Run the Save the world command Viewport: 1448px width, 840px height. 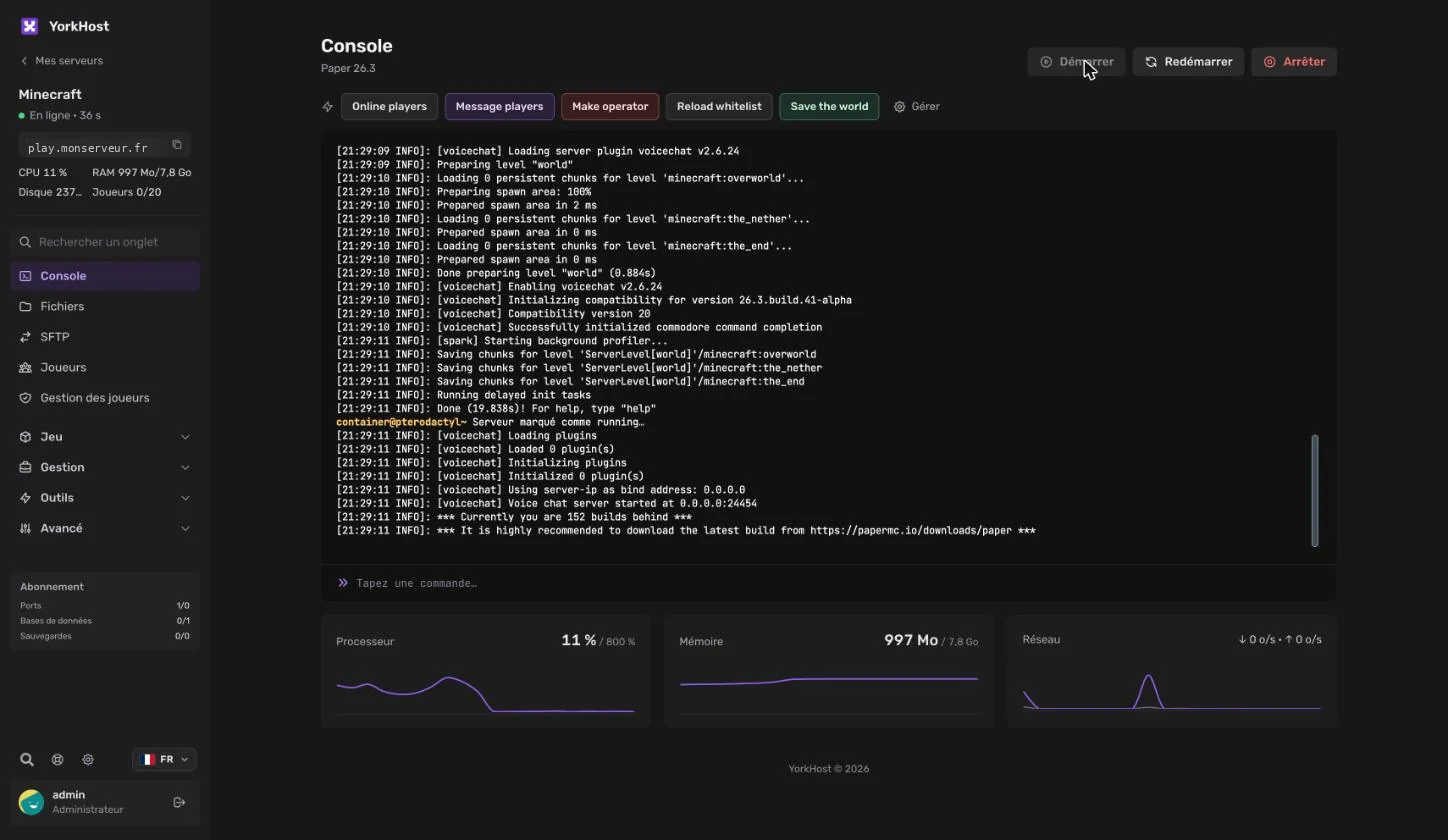(829, 107)
